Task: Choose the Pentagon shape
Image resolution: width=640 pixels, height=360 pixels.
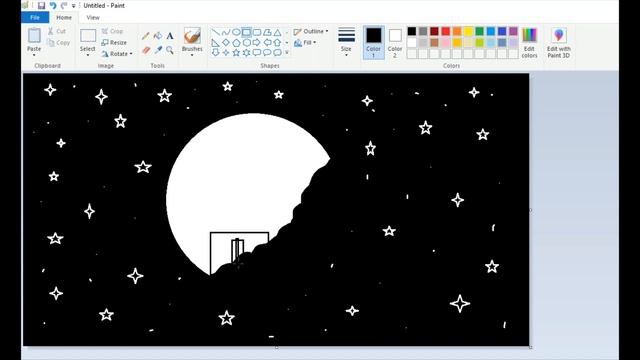Action: pyautogui.click(x=236, y=42)
